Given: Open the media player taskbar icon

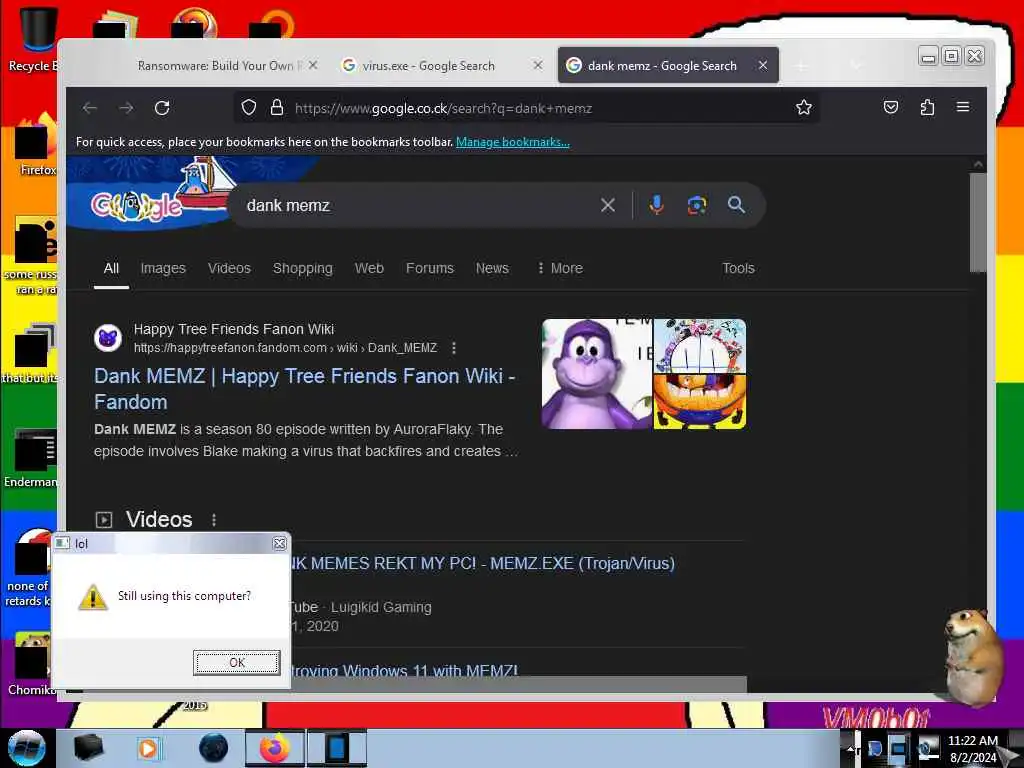Looking at the screenshot, I should pyautogui.click(x=148, y=748).
